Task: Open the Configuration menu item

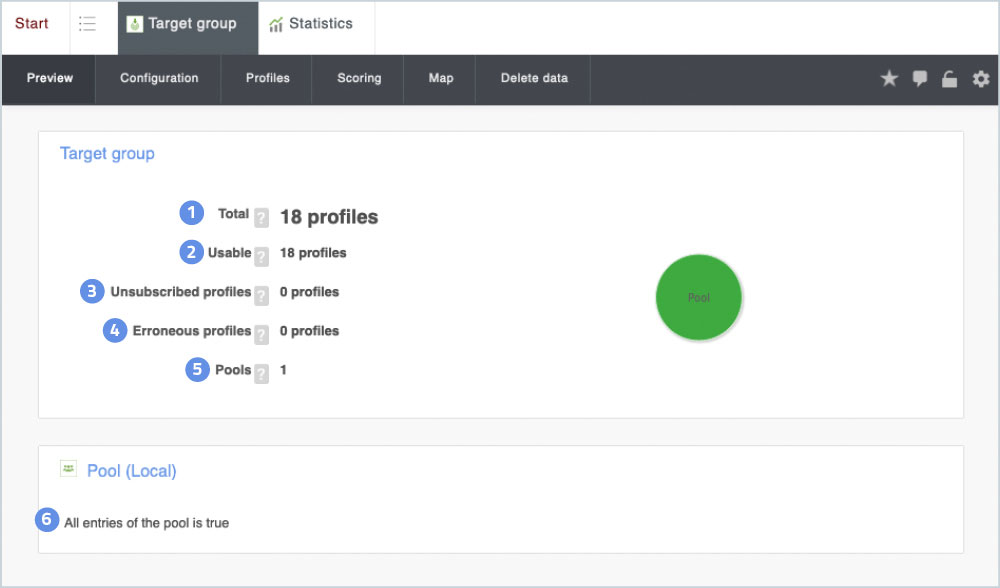Action: pos(159,79)
